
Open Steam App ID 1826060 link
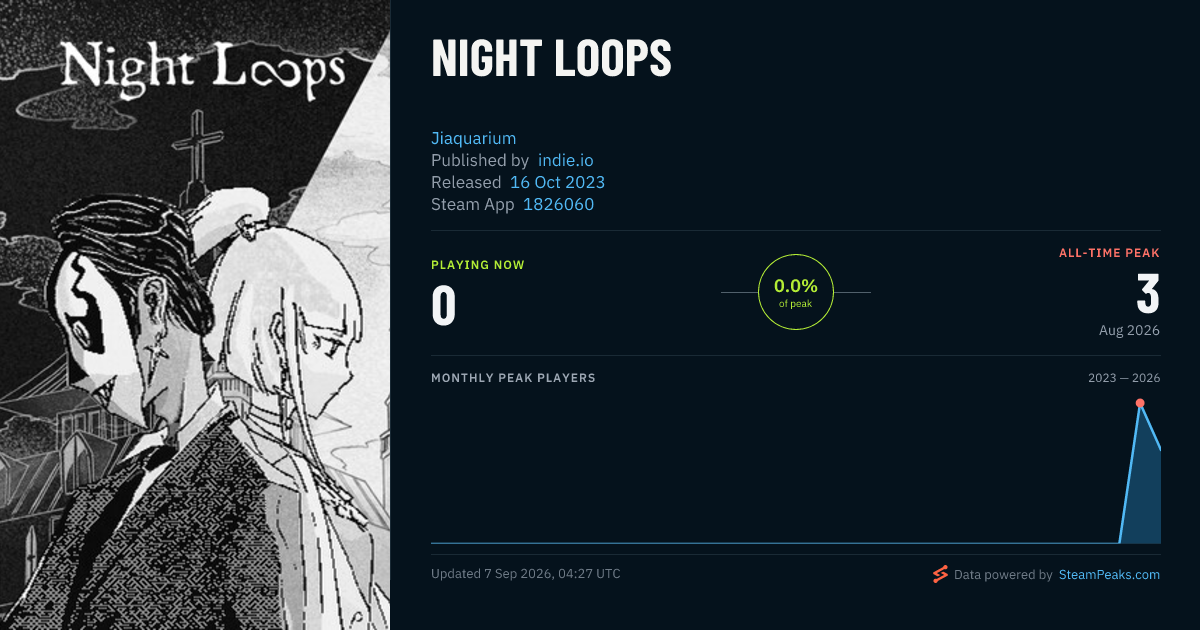[x=558, y=204]
